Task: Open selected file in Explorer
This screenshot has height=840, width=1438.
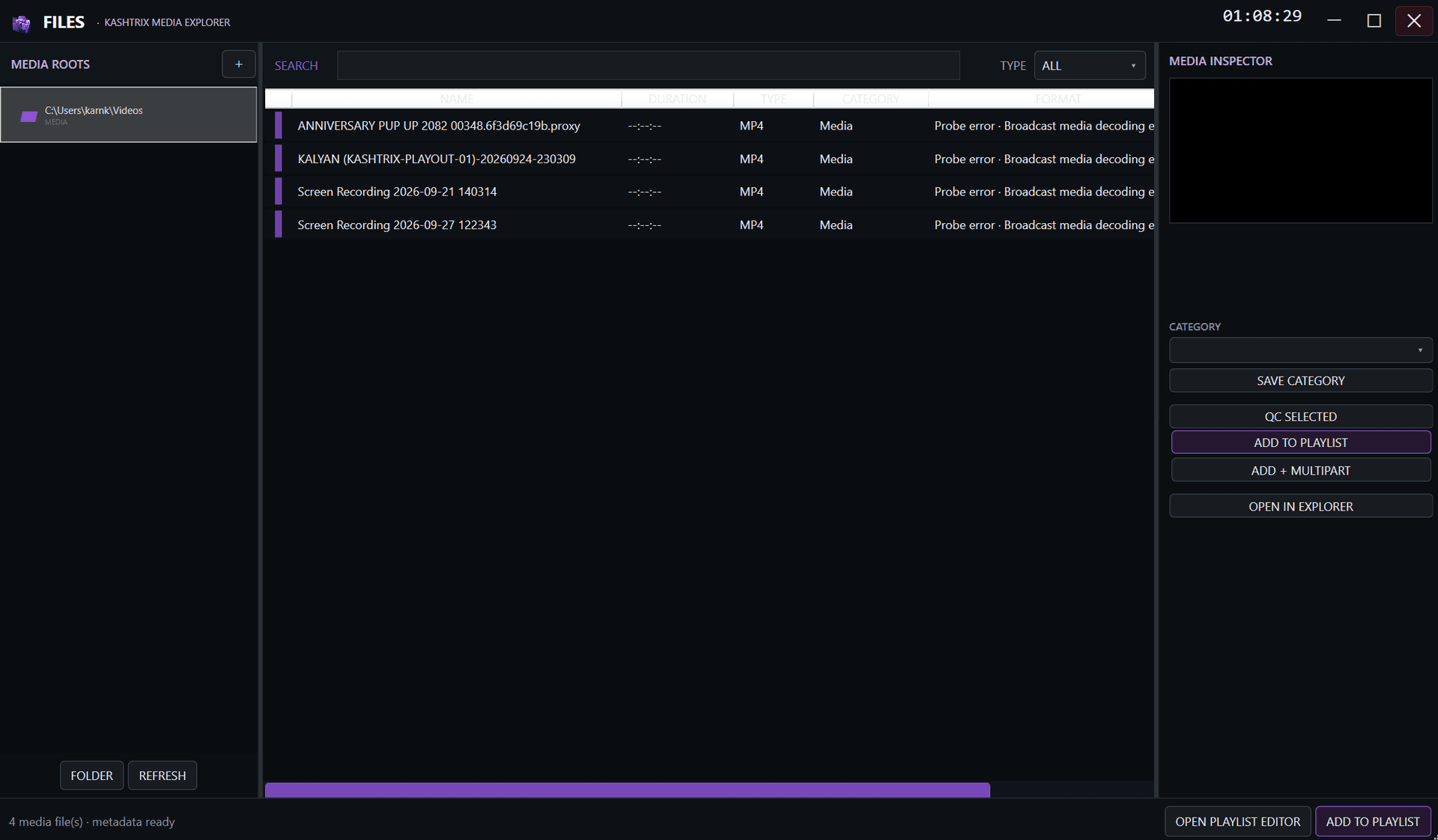Action: (1300, 506)
